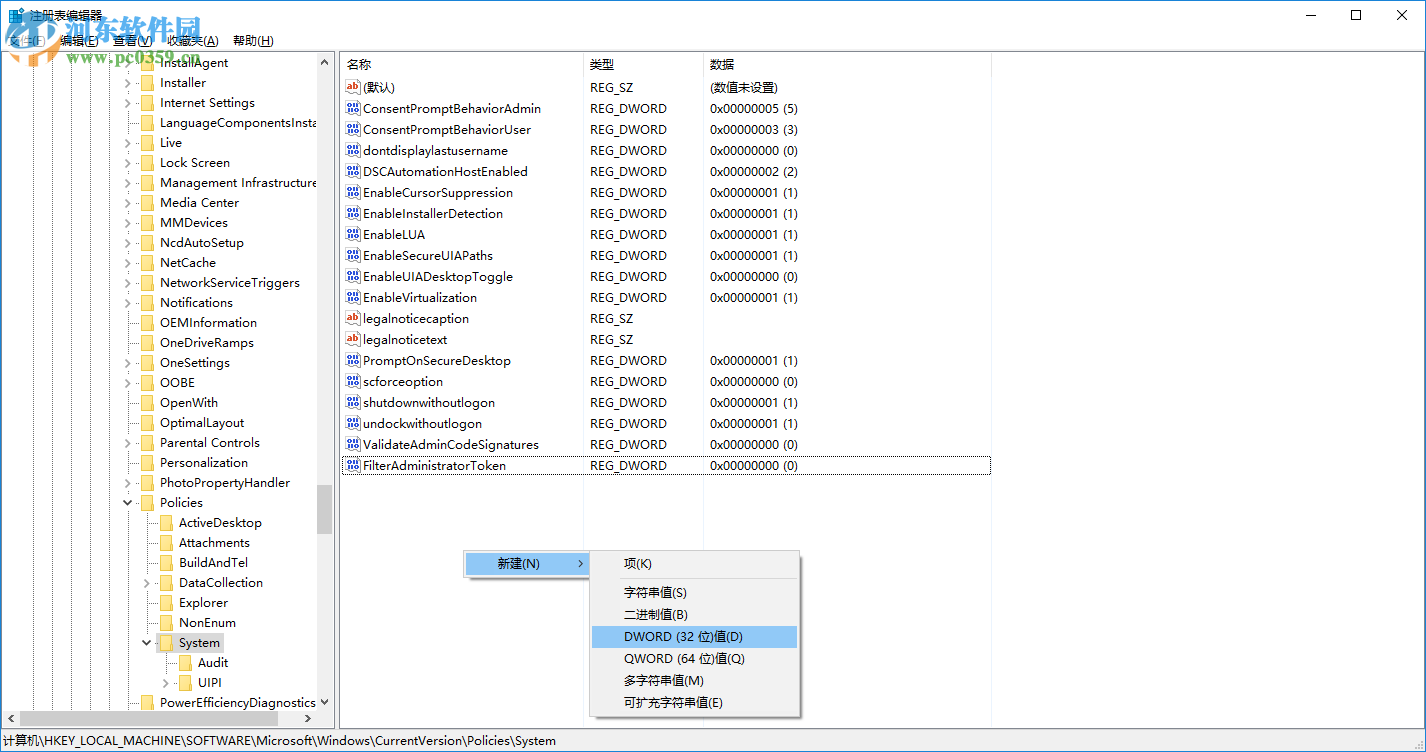
Task: Expand the PowerEfficiencyDiagnostics branch
Action: coord(126,702)
